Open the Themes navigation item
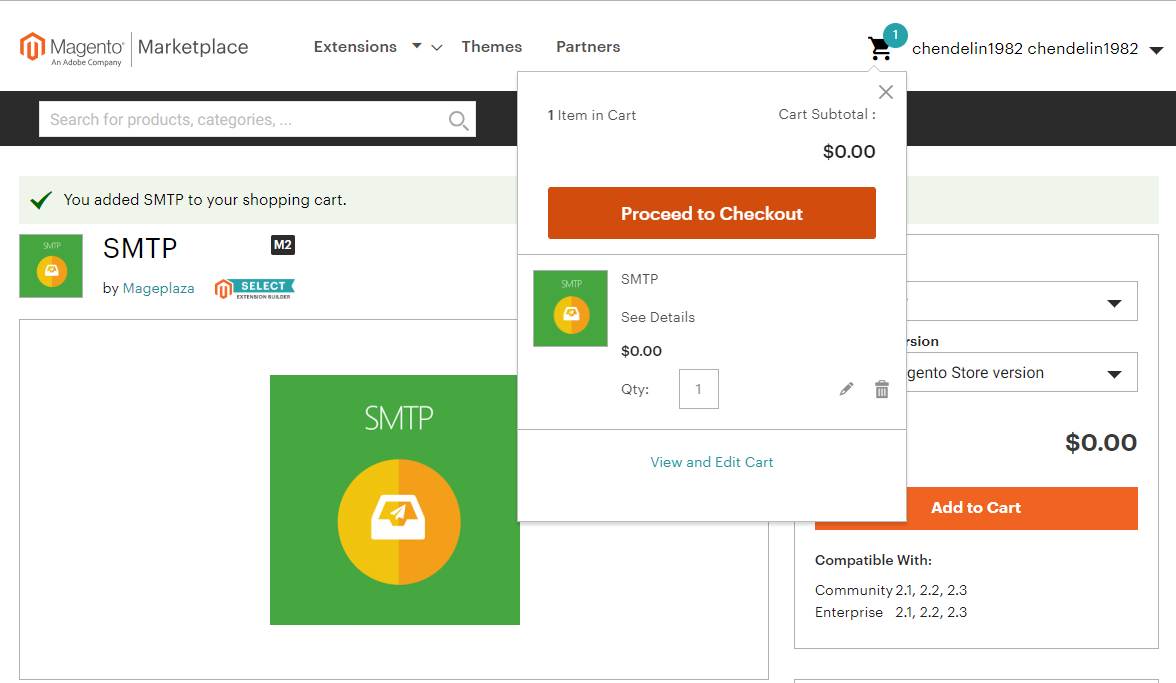The image size is (1176, 683). pos(491,46)
